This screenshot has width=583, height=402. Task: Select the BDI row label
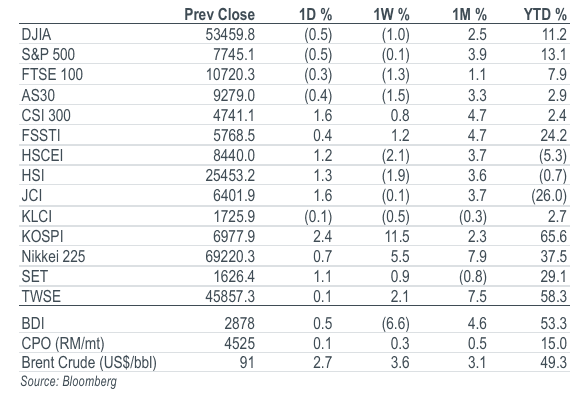click(x=33, y=324)
